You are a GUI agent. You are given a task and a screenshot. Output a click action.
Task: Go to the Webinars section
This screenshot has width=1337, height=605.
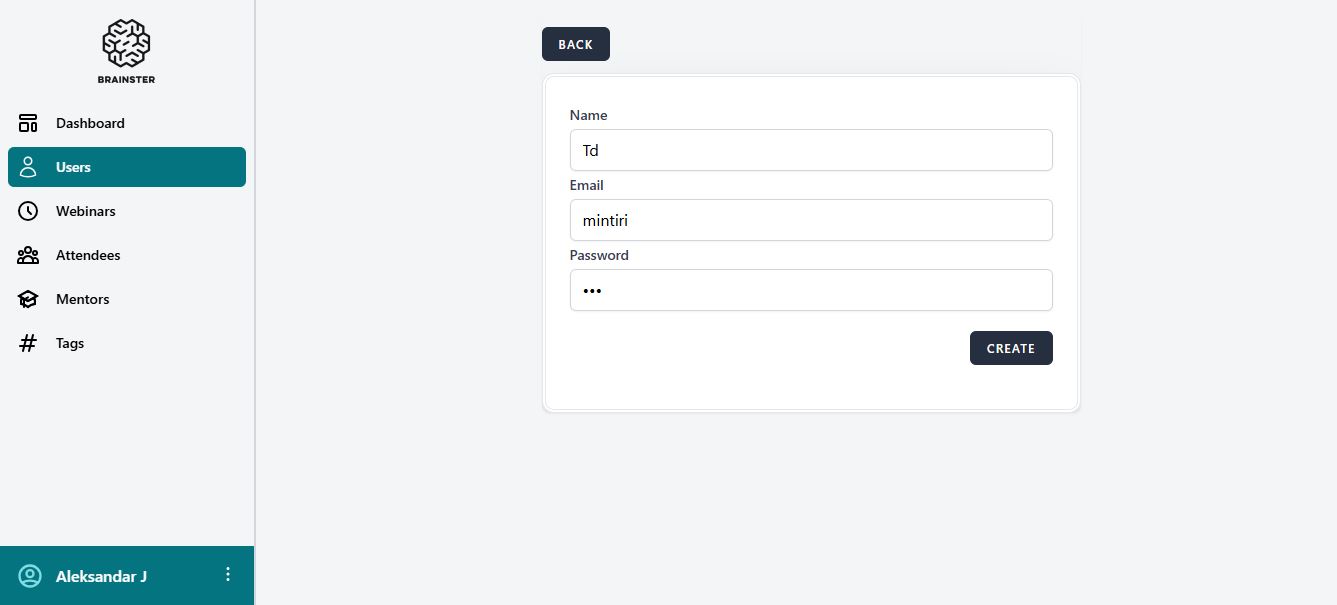(86, 211)
